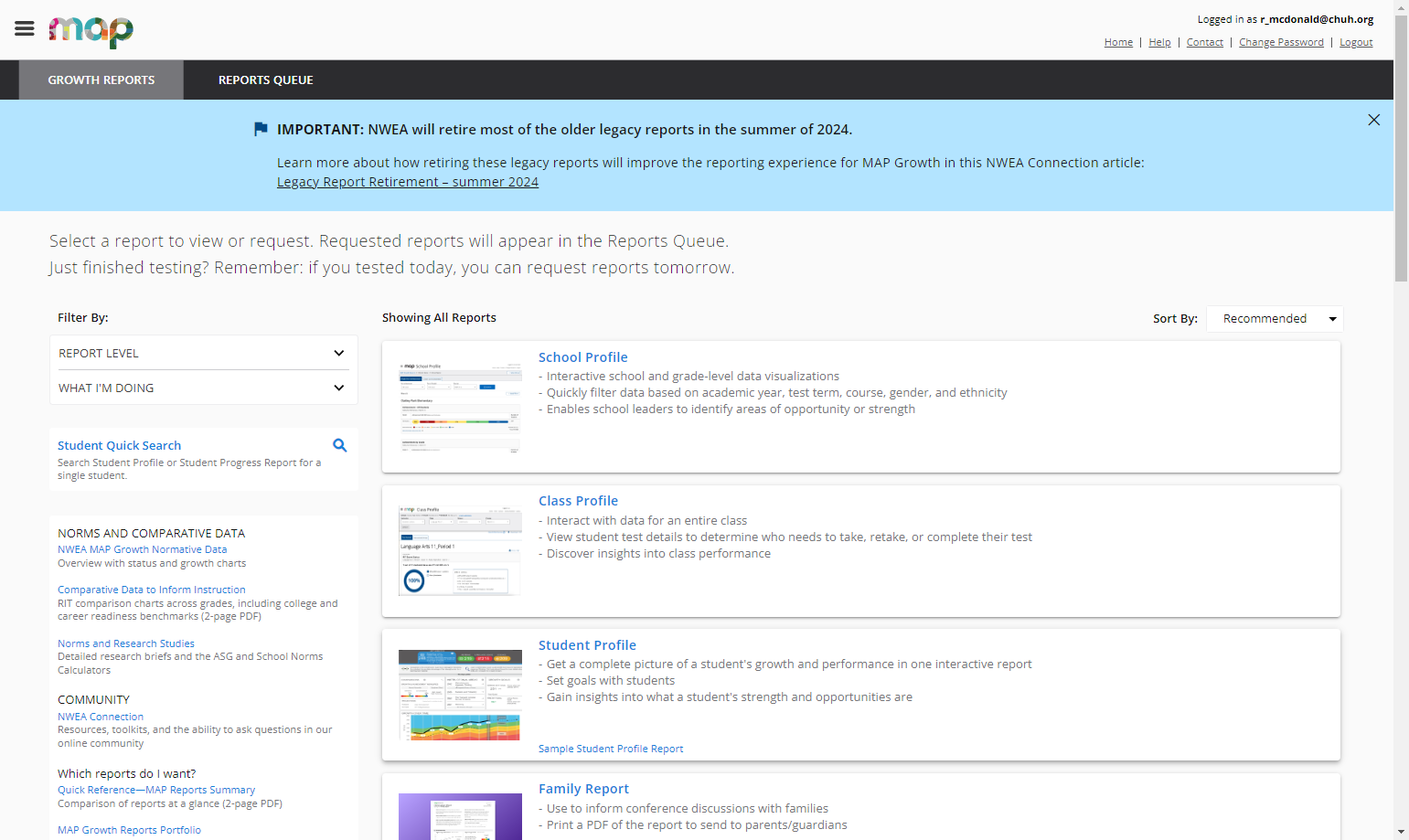This screenshot has height=840, width=1409.
Task: Click the MAP logo
Action: (91, 31)
